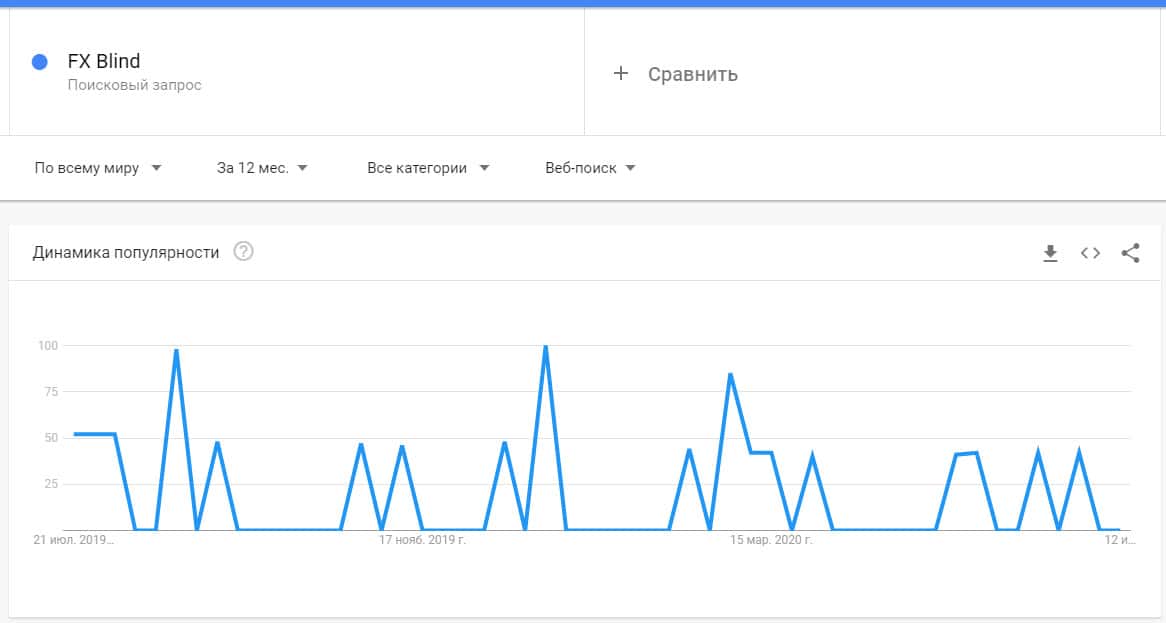This screenshot has width=1166, height=623.
Task: Download the popularity chart data
Action: tap(1050, 253)
